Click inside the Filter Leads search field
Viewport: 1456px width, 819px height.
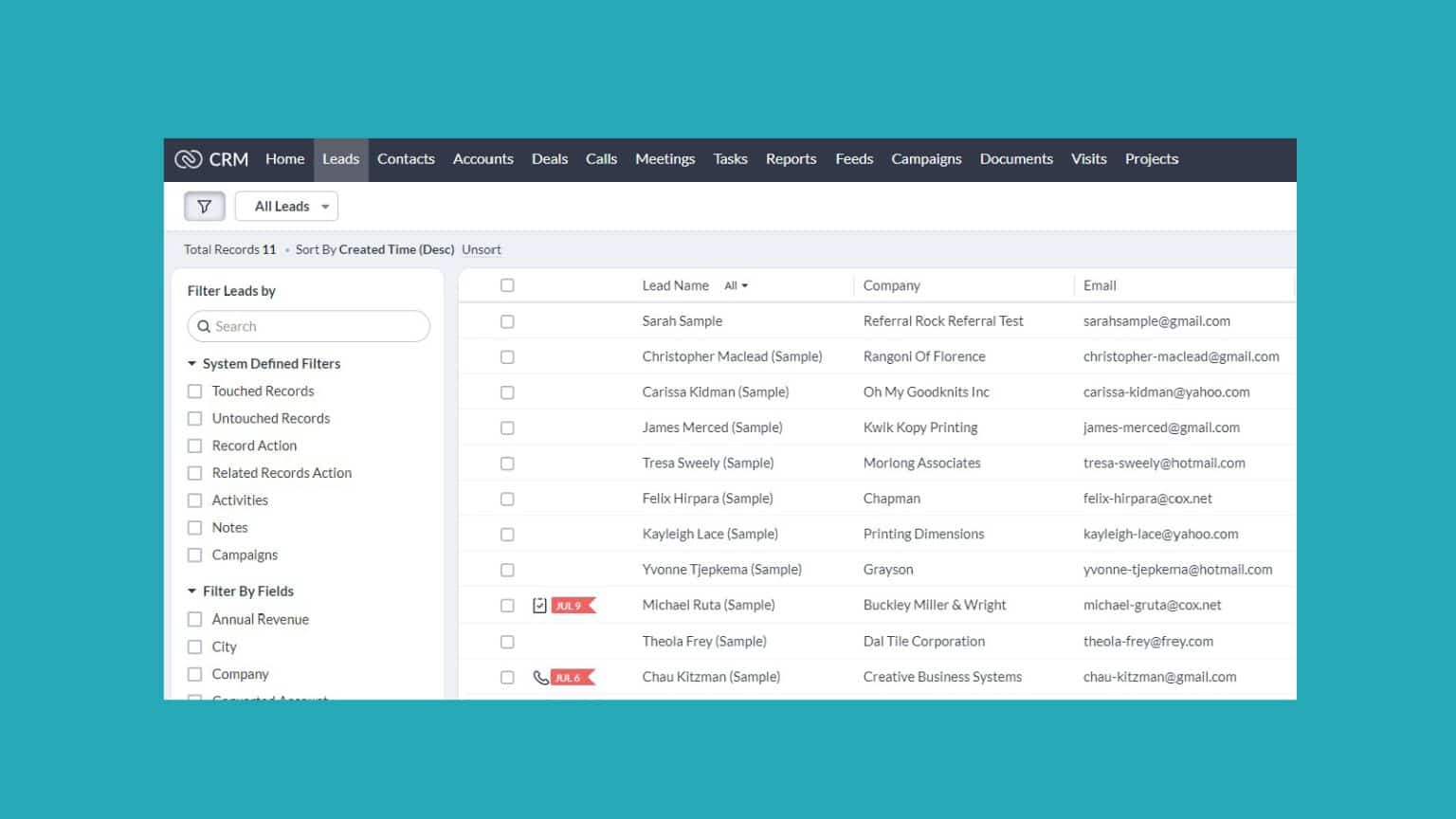[313, 326]
